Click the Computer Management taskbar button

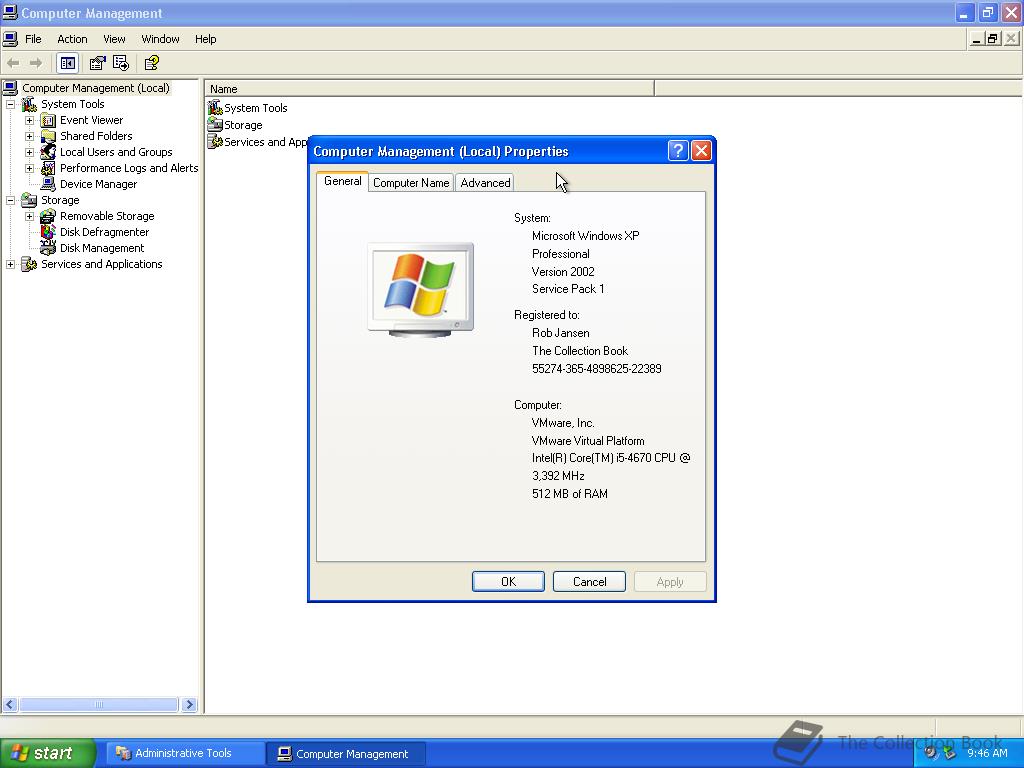(x=346, y=754)
